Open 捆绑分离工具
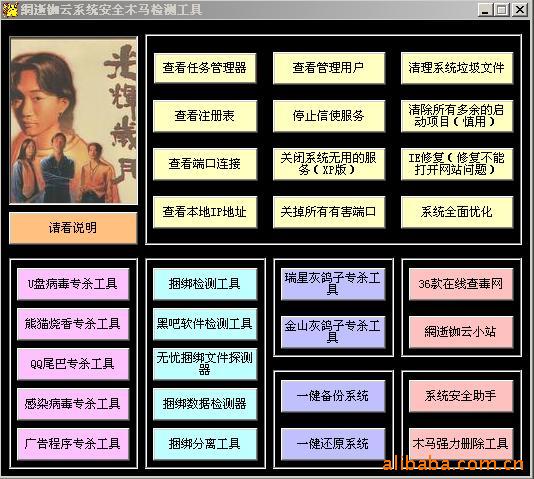 click(205, 444)
